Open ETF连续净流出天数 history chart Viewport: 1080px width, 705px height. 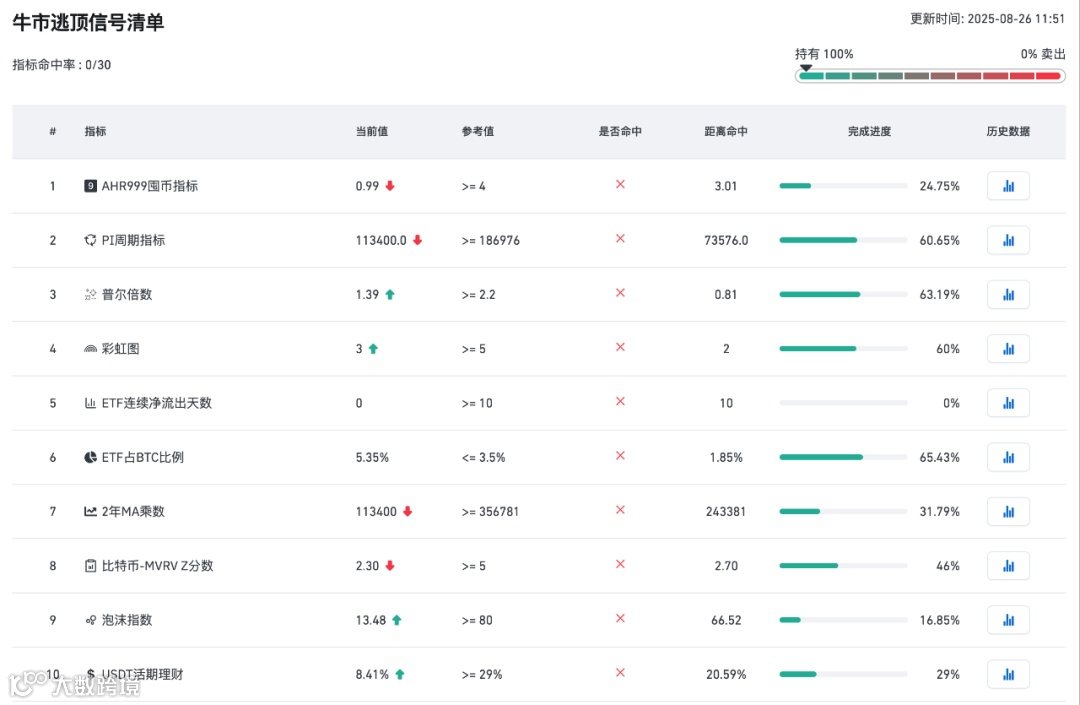[1008, 403]
